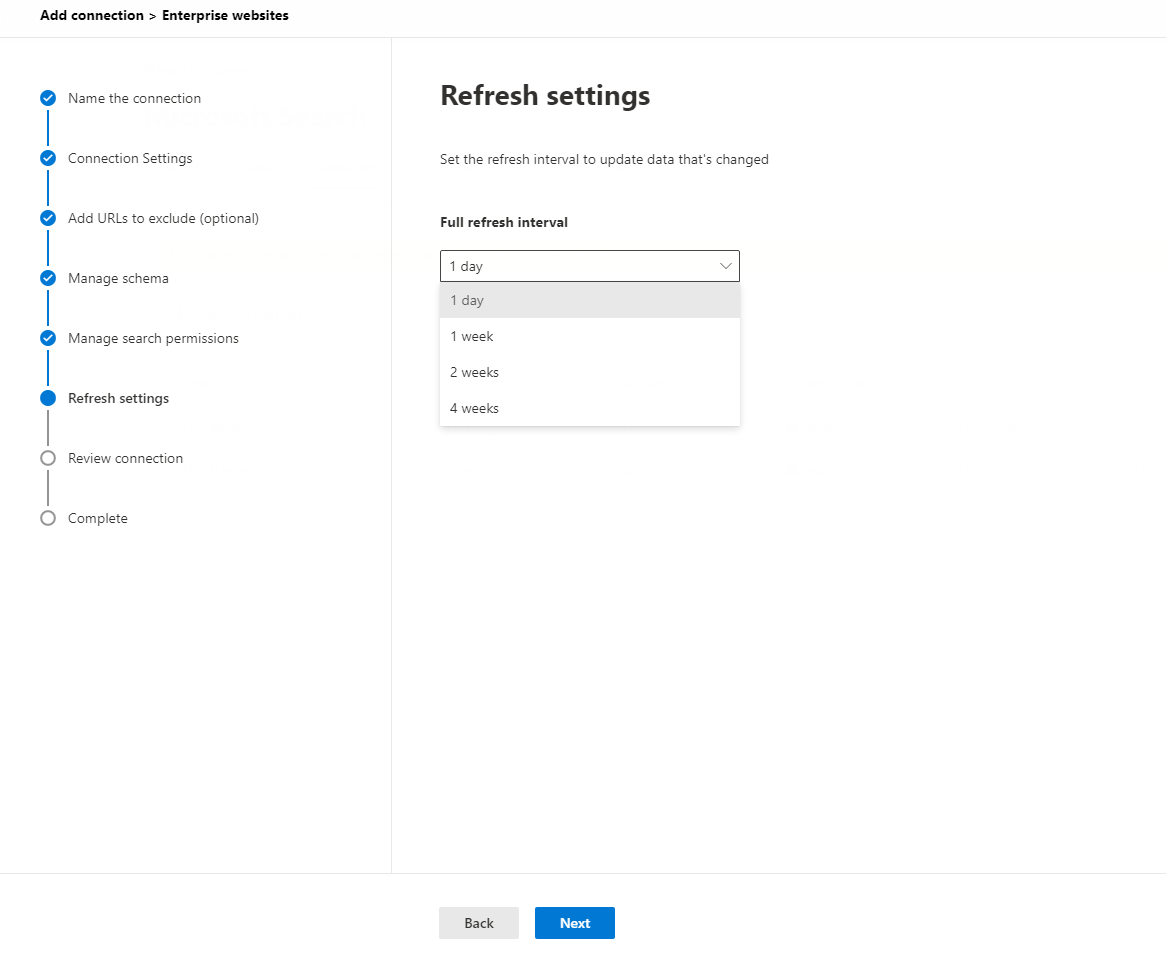Click the Review connection step circle
Viewport: 1166px width, 958px height.
[x=48, y=458]
